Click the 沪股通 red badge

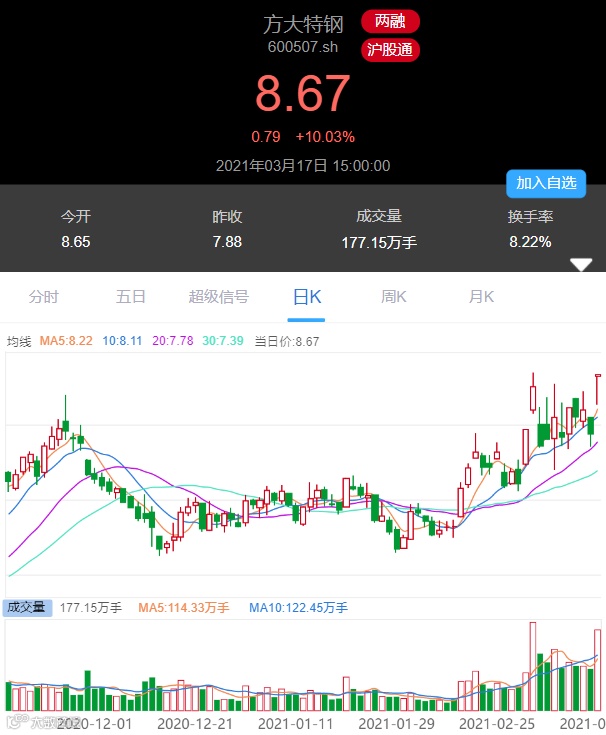[390, 50]
